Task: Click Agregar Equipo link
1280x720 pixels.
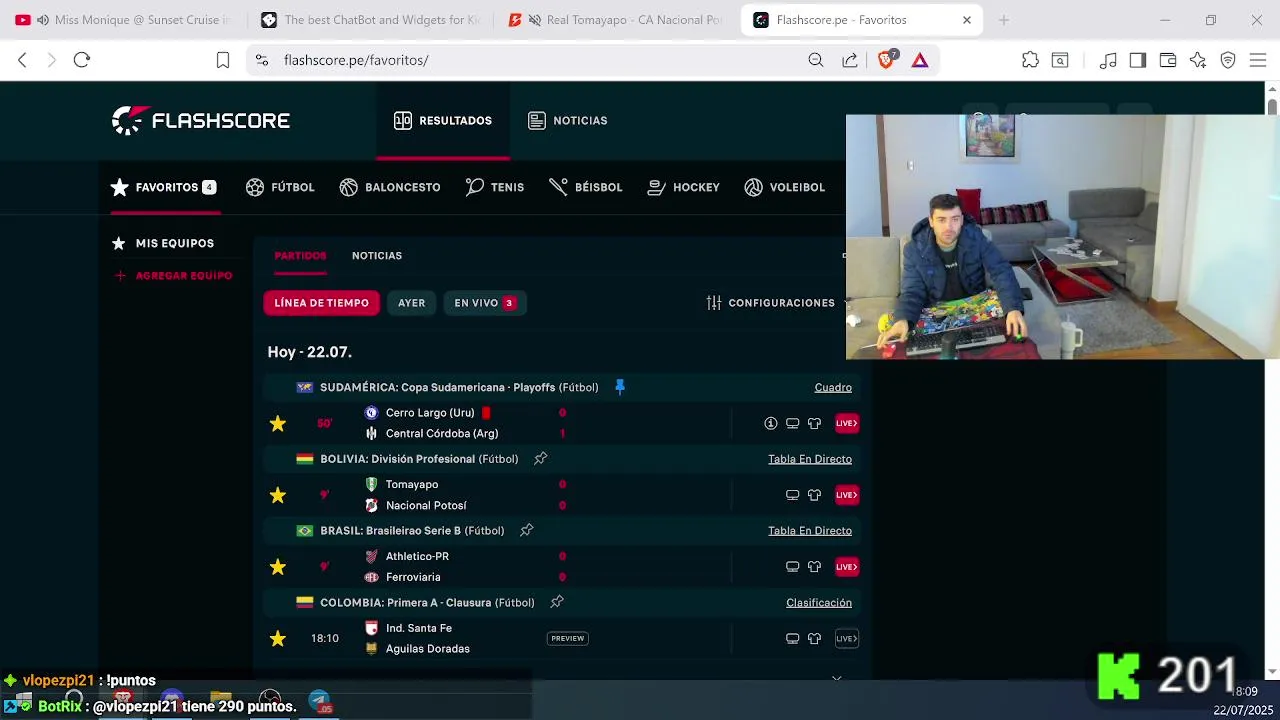Action: click(x=173, y=275)
